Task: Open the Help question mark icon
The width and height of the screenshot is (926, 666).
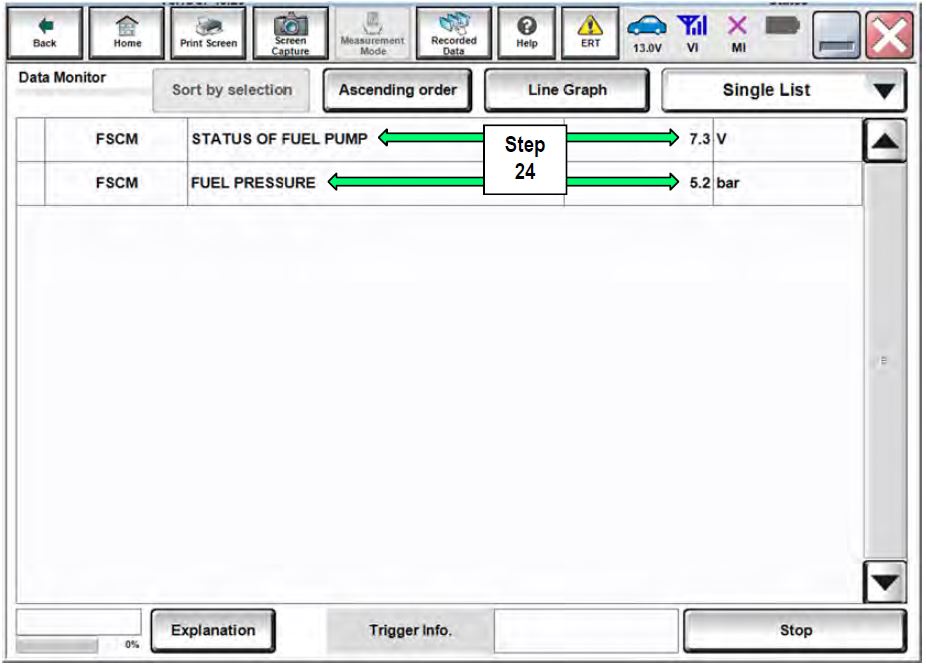Action: tap(527, 33)
